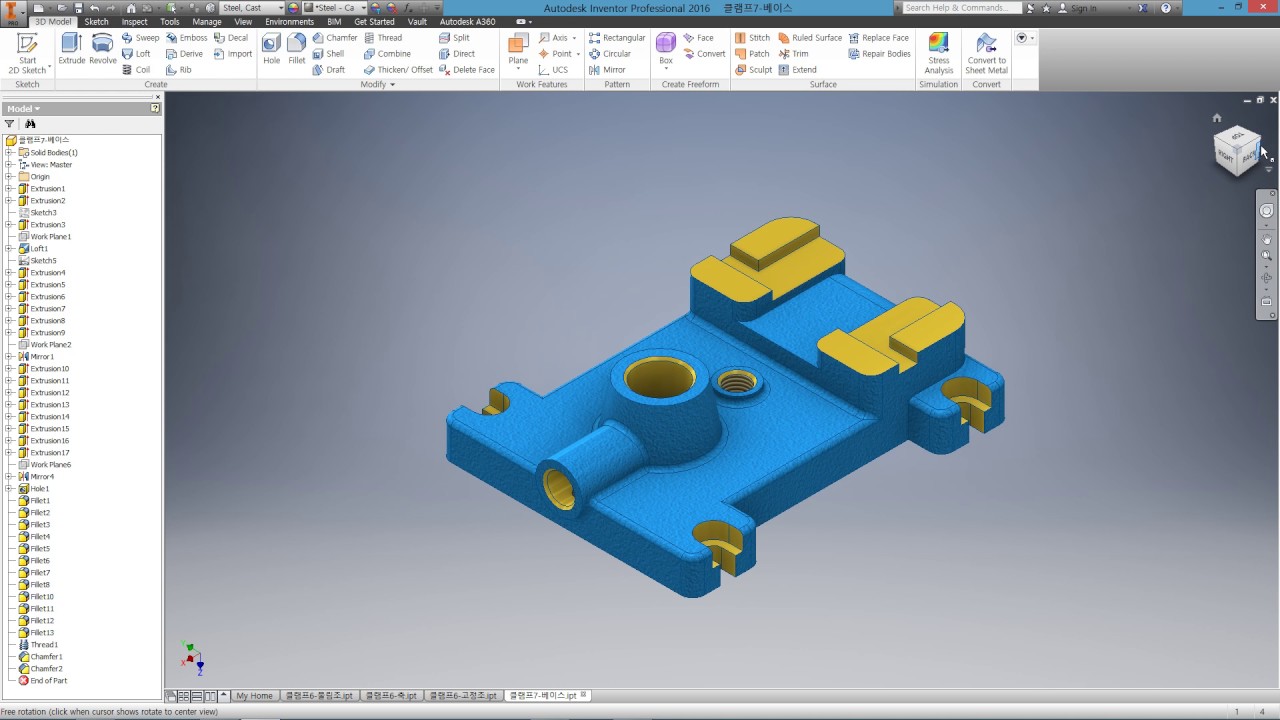Expand the Mirror1 tree node
1280x720 pixels.
(9, 357)
